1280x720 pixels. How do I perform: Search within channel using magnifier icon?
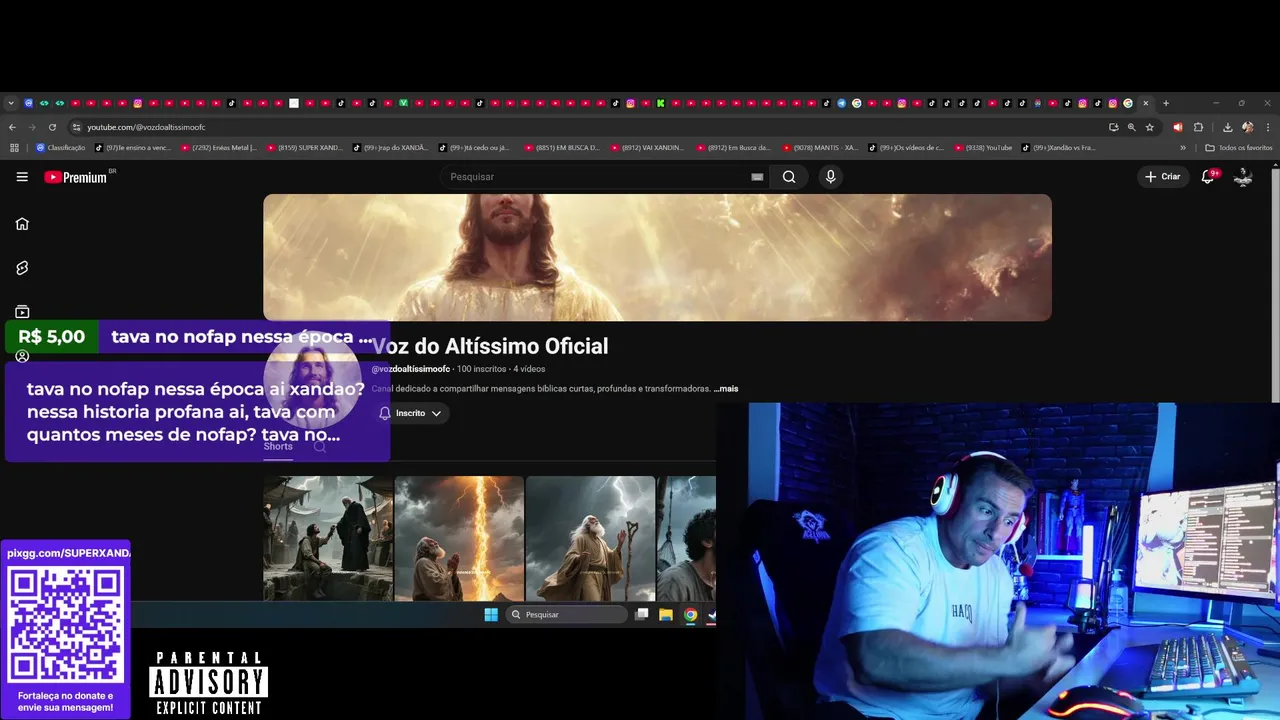tap(320, 446)
